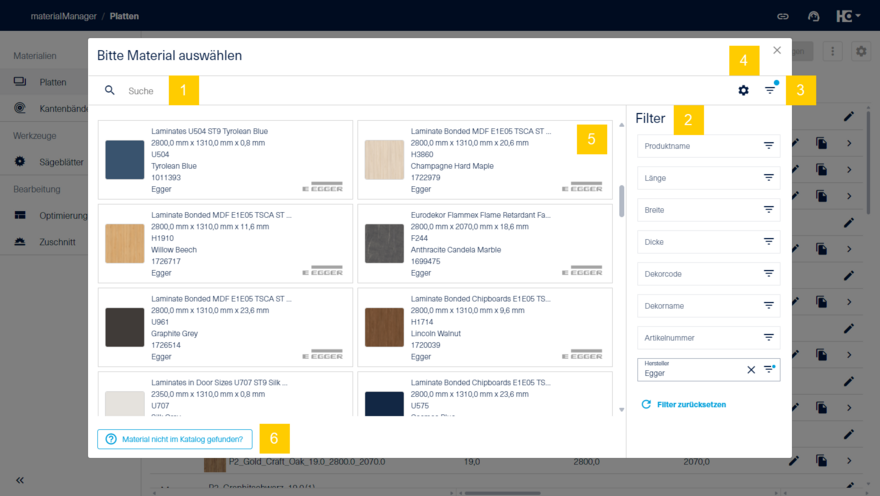880x496 pixels.
Task: Select the Lincoln Walnut thumbnail
Action: pos(384,327)
